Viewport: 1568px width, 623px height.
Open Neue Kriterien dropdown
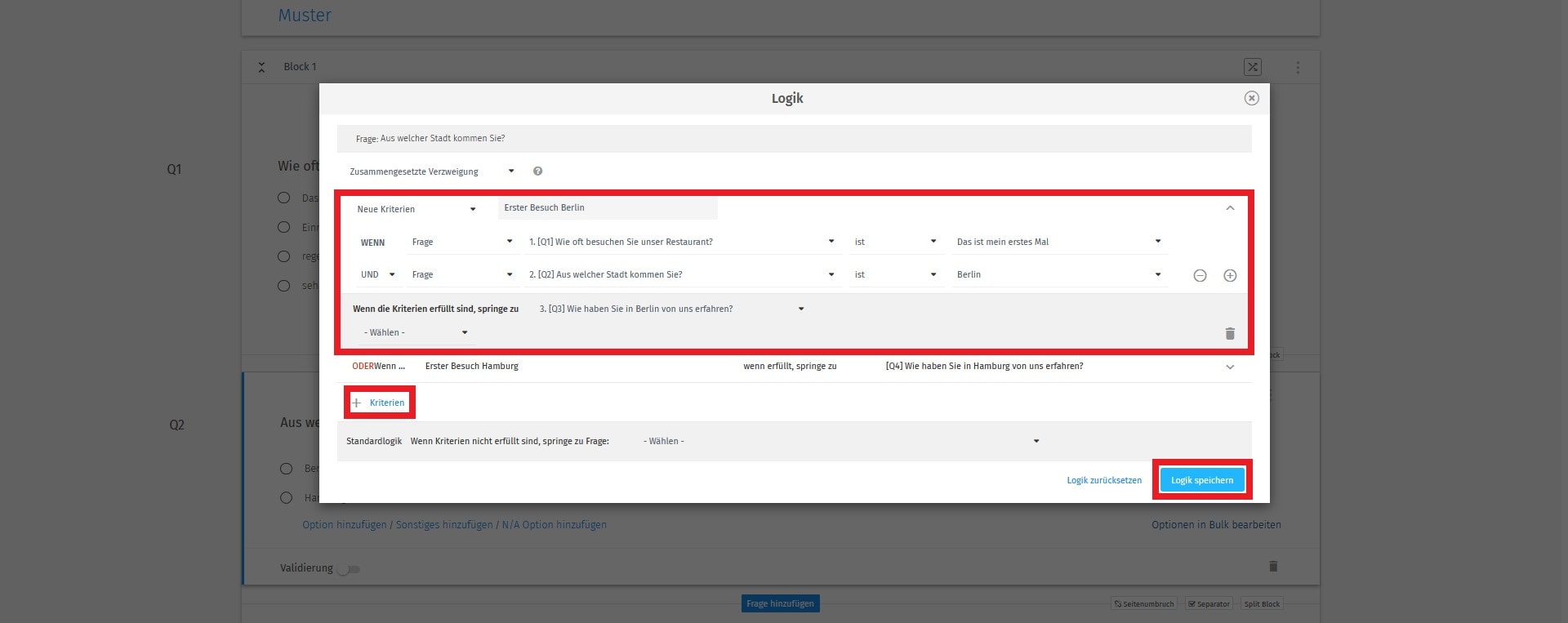416,209
